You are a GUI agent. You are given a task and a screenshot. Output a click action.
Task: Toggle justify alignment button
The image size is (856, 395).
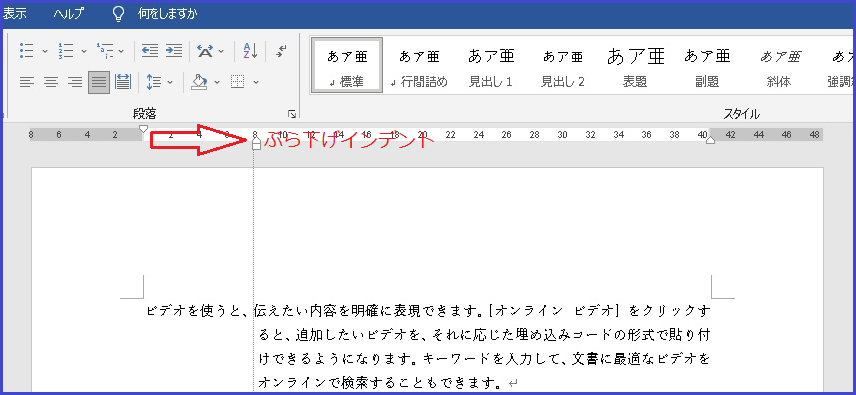(x=99, y=82)
